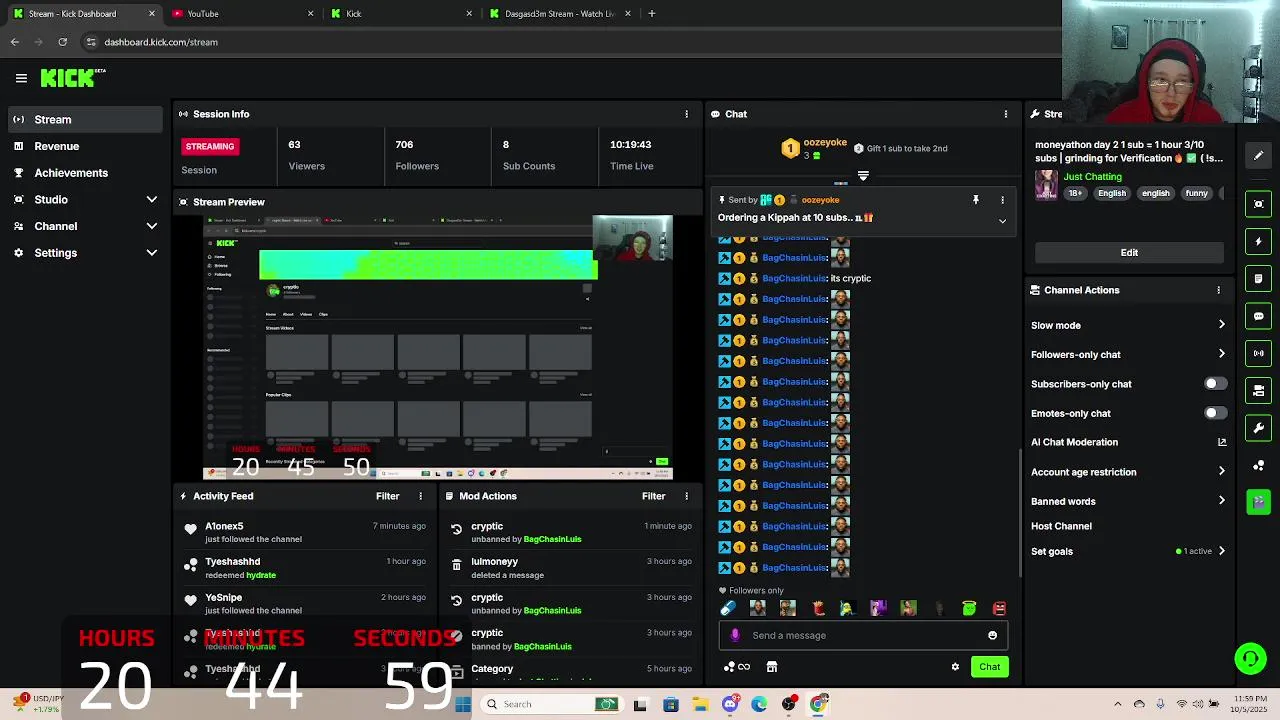Select the pill emote in quick emotes
The width and height of the screenshot is (1280, 720).
(728, 608)
